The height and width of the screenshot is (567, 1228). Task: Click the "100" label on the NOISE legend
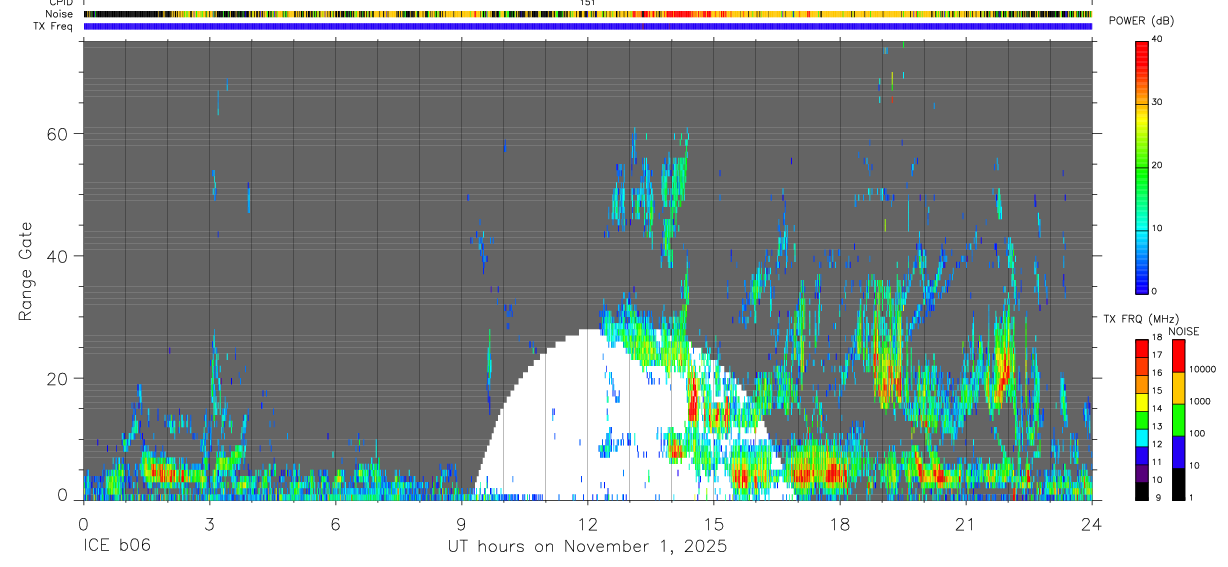[x=1198, y=434]
